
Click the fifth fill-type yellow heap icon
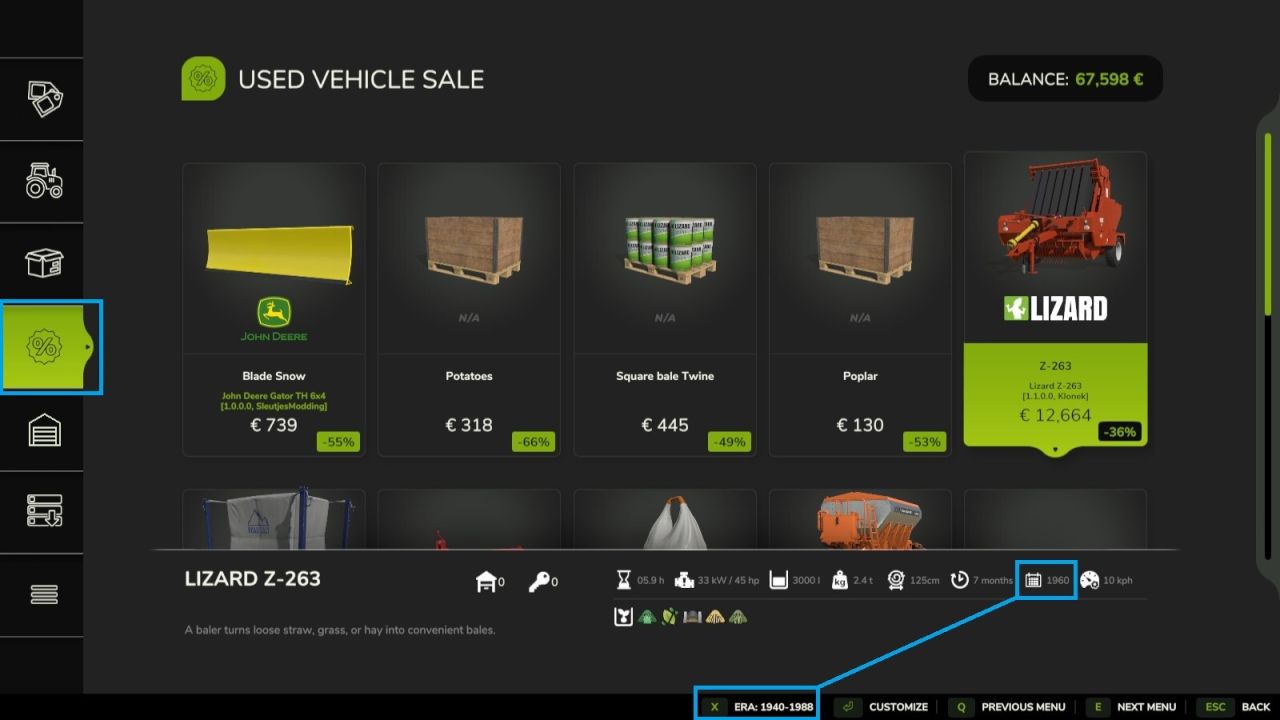[715, 617]
